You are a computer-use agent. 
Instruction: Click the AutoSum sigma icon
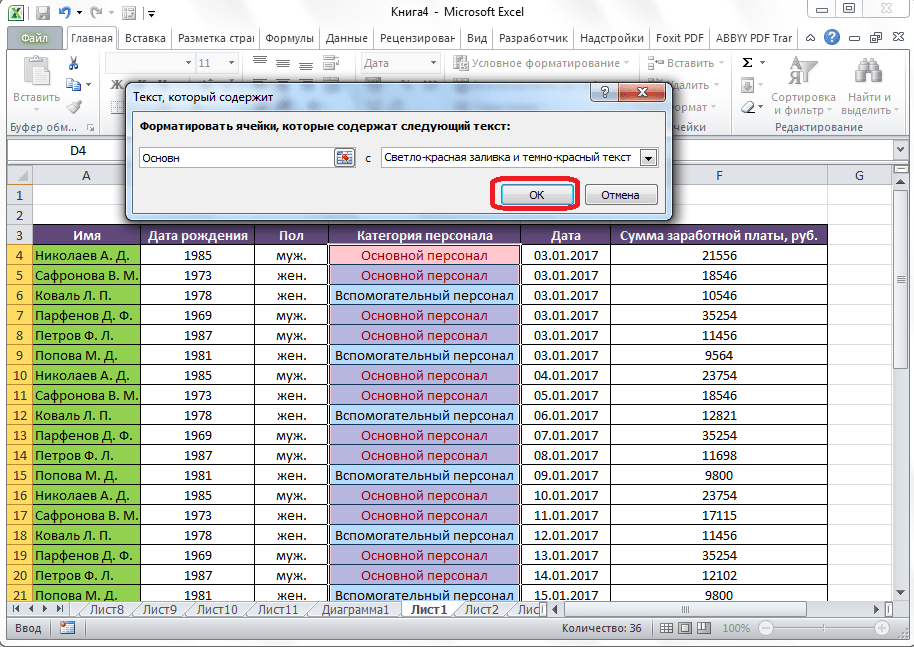(747, 62)
